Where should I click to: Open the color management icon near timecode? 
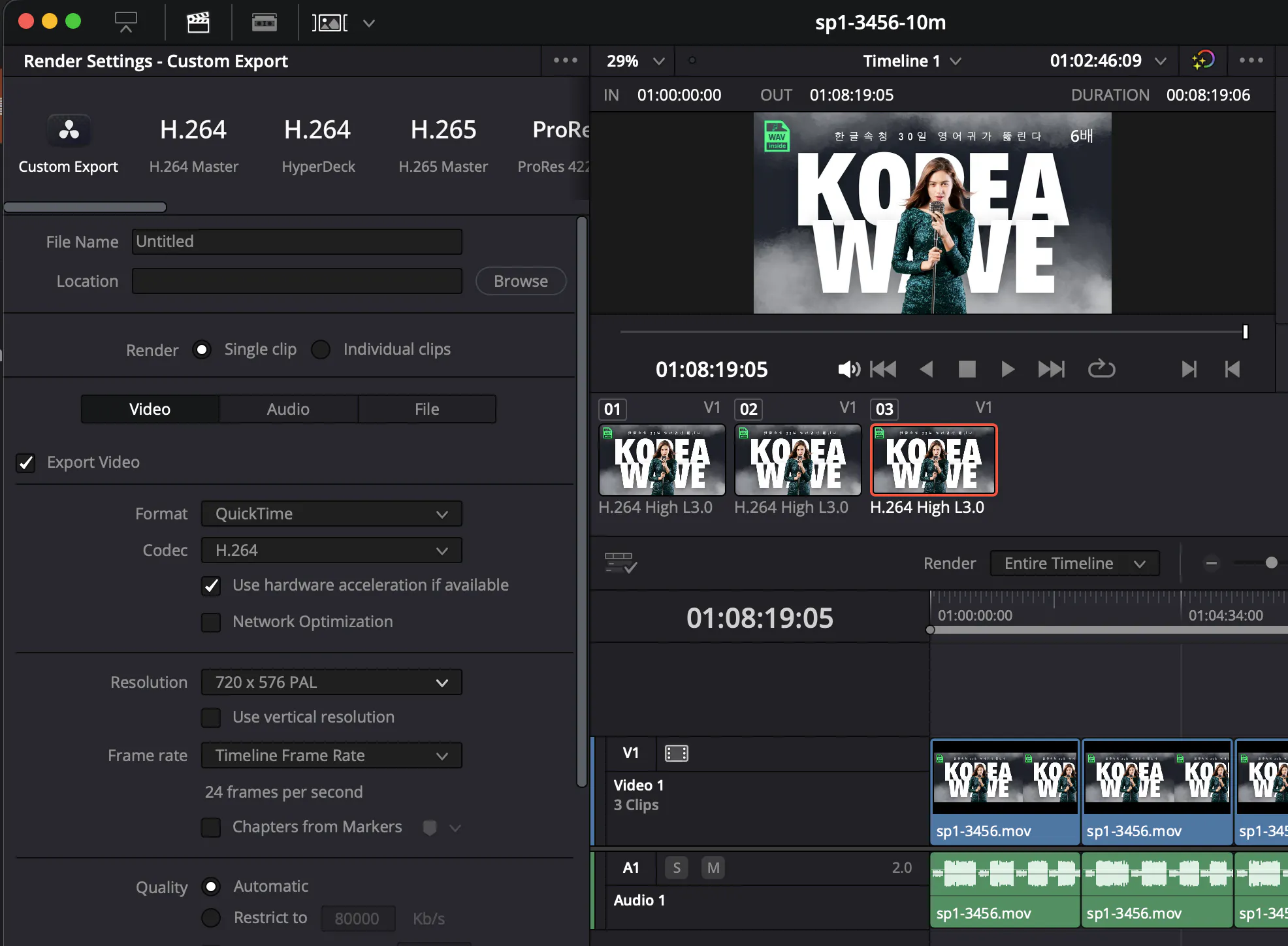1204,60
